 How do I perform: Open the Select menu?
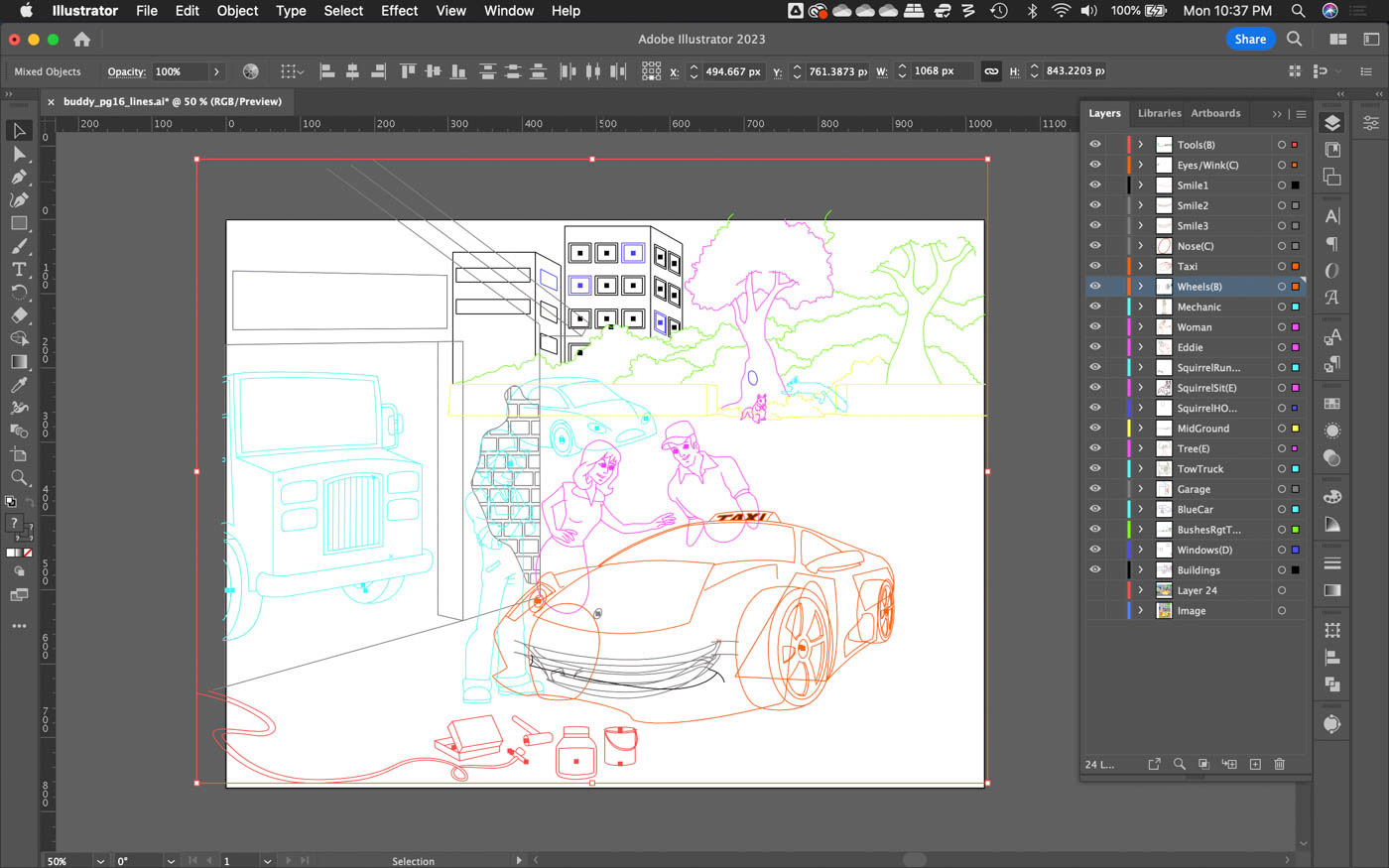(x=343, y=11)
